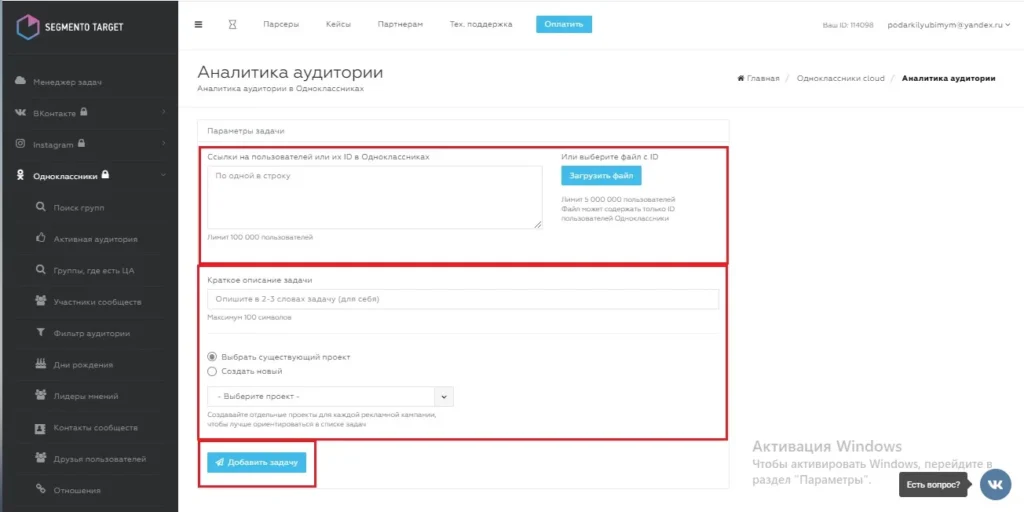Open the Тех. поддержка menu item
The width and height of the screenshot is (1024, 512).
481,25
